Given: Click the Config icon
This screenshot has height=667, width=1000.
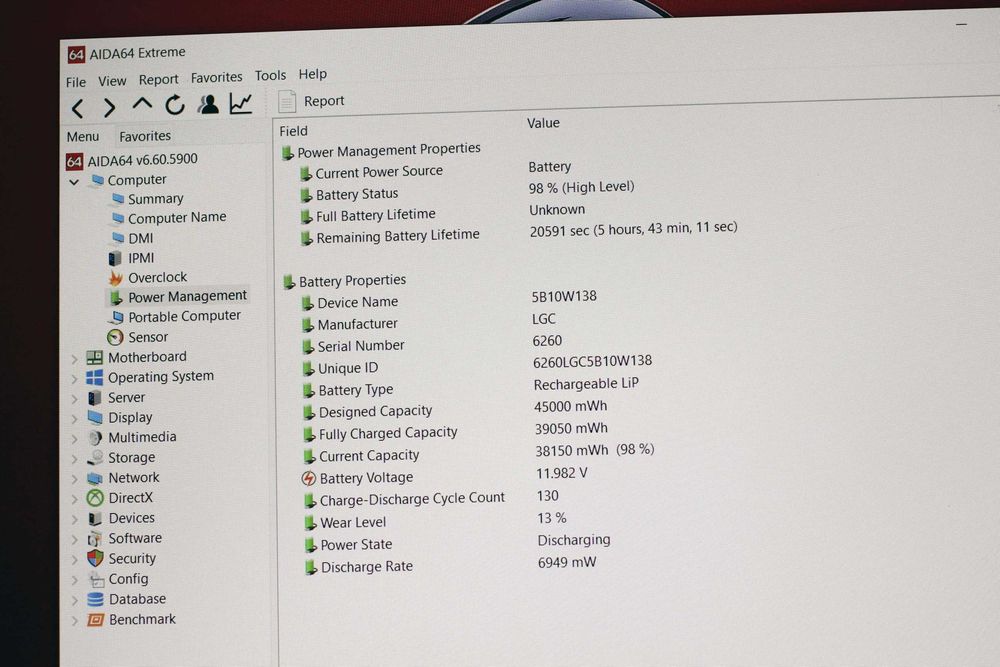Looking at the screenshot, I should click(96, 580).
